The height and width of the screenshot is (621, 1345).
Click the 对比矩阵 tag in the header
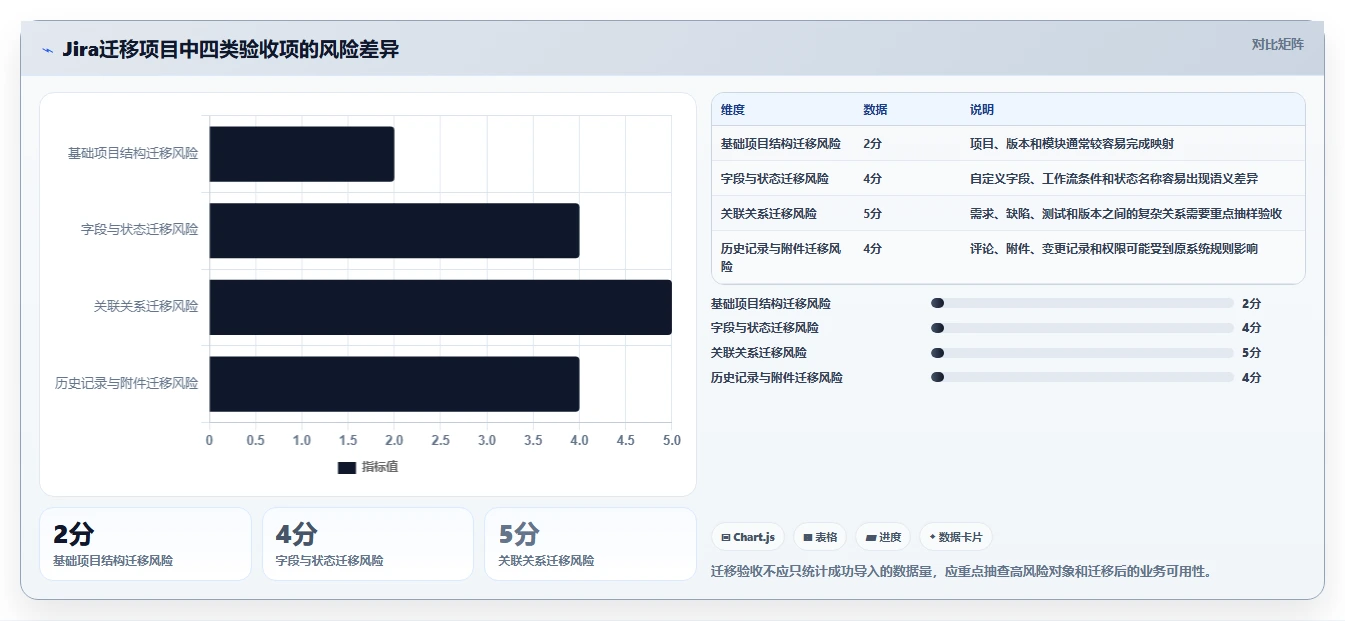pyautogui.click(x=1278, y=44)
